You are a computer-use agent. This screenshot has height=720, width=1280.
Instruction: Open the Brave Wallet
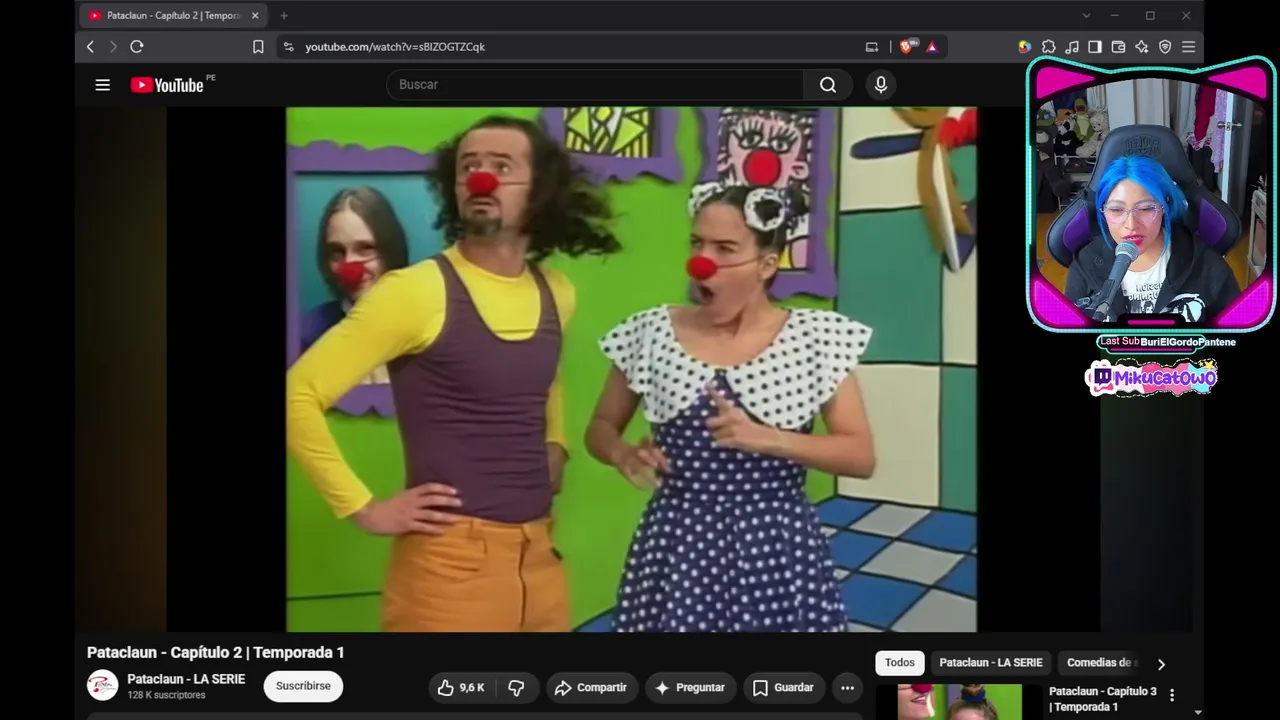point(1118,47)
